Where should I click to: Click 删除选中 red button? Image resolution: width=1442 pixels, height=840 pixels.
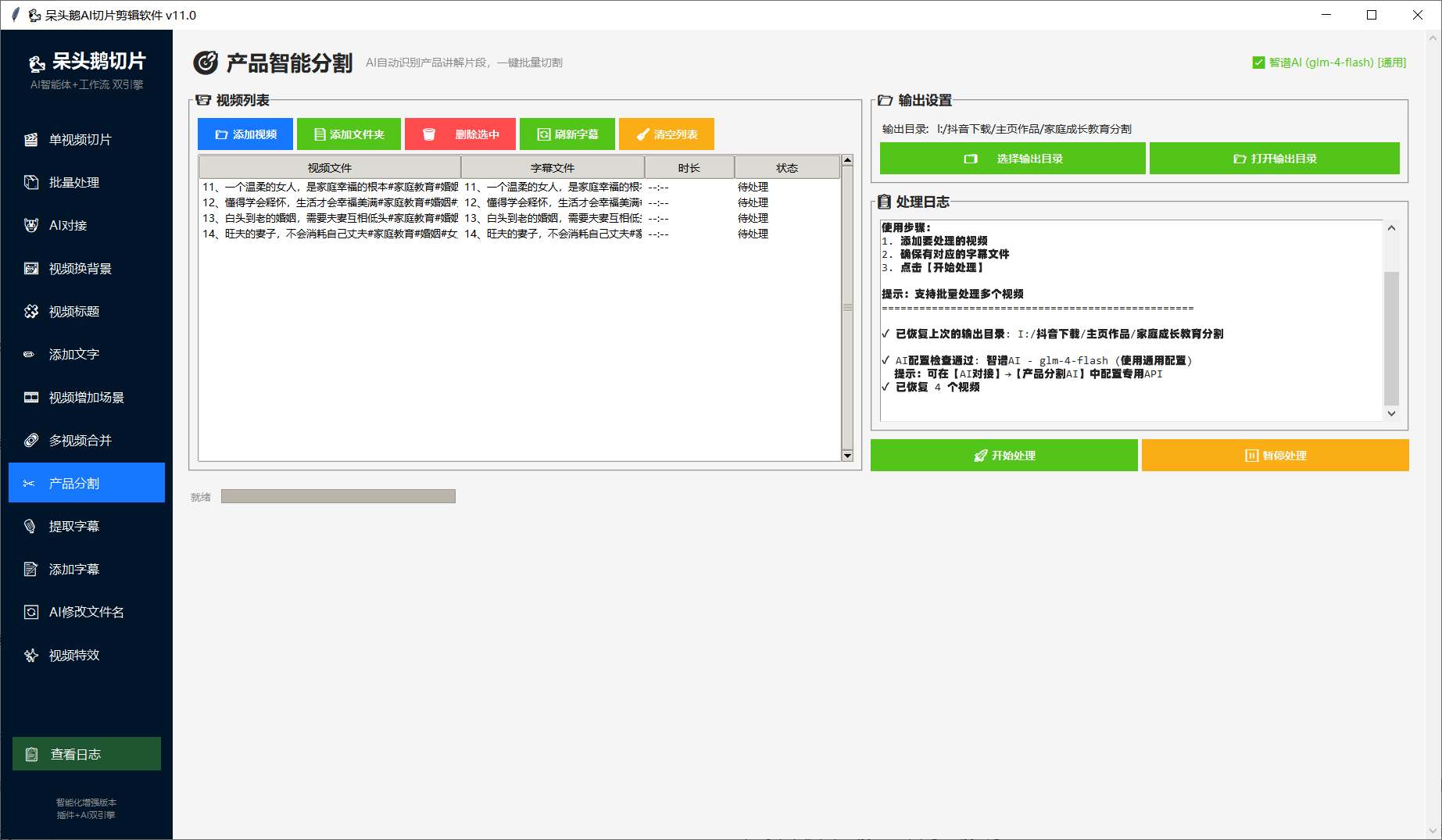460,134
